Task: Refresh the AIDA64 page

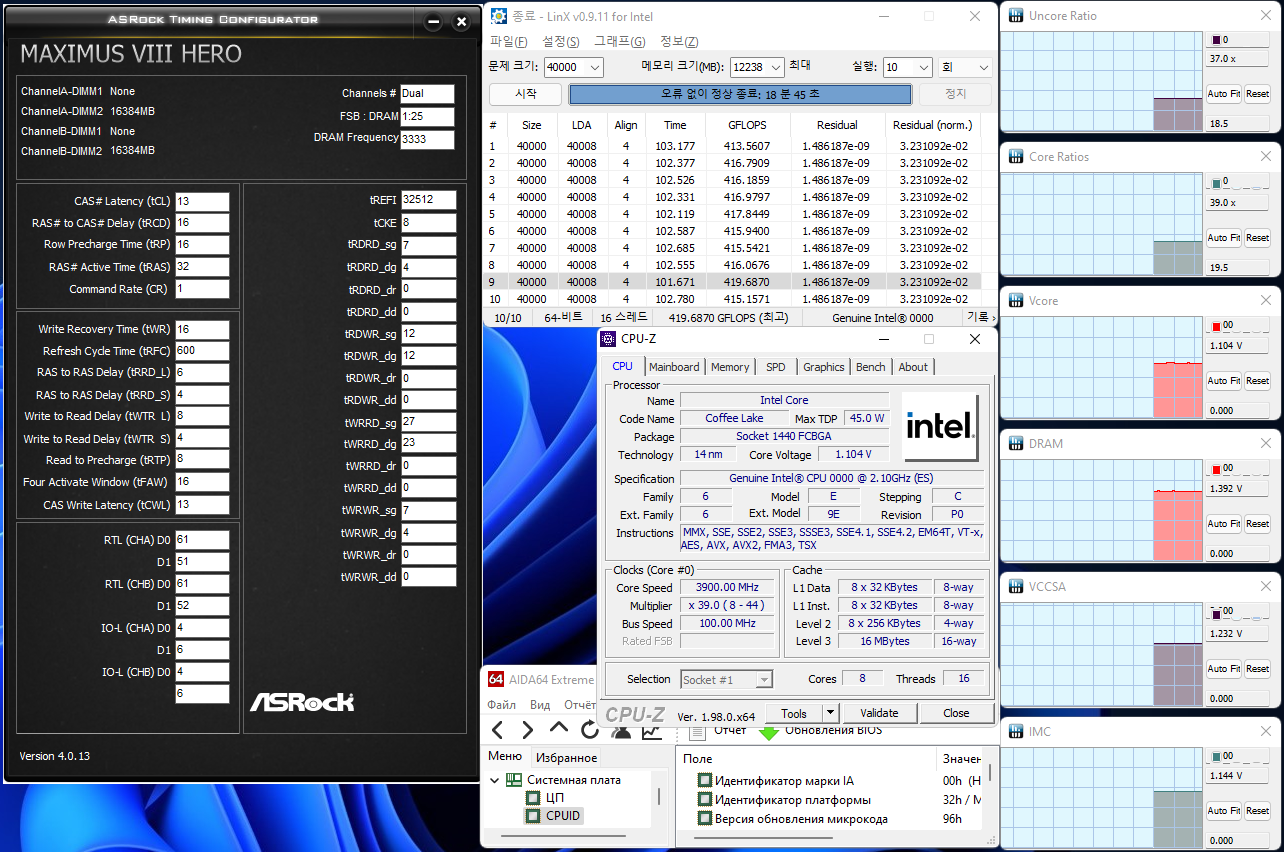Action: (589, 730)
